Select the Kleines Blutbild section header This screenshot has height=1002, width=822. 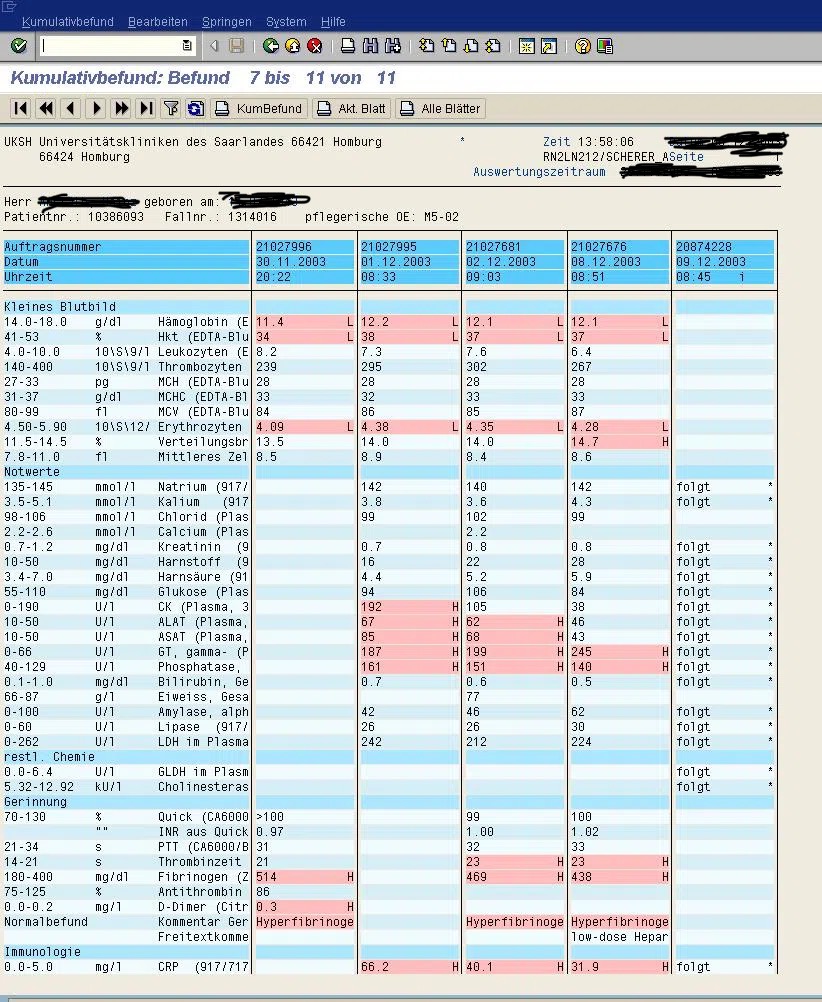coord(59,307)
